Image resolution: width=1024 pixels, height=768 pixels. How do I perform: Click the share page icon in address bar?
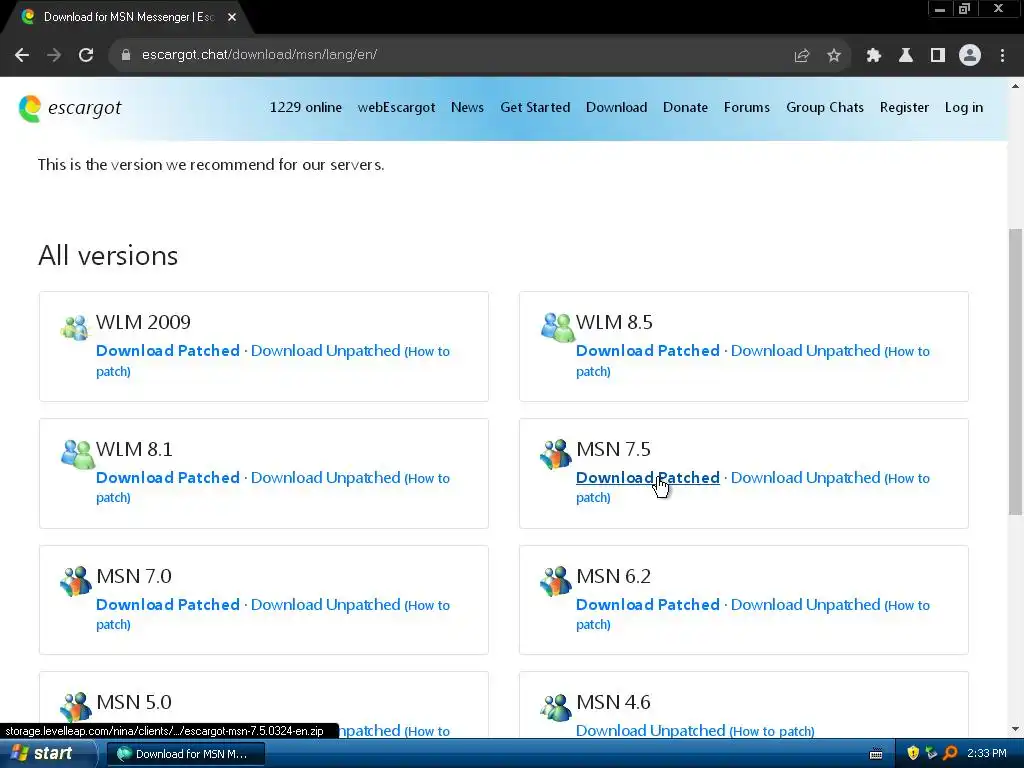pos(802,56)
